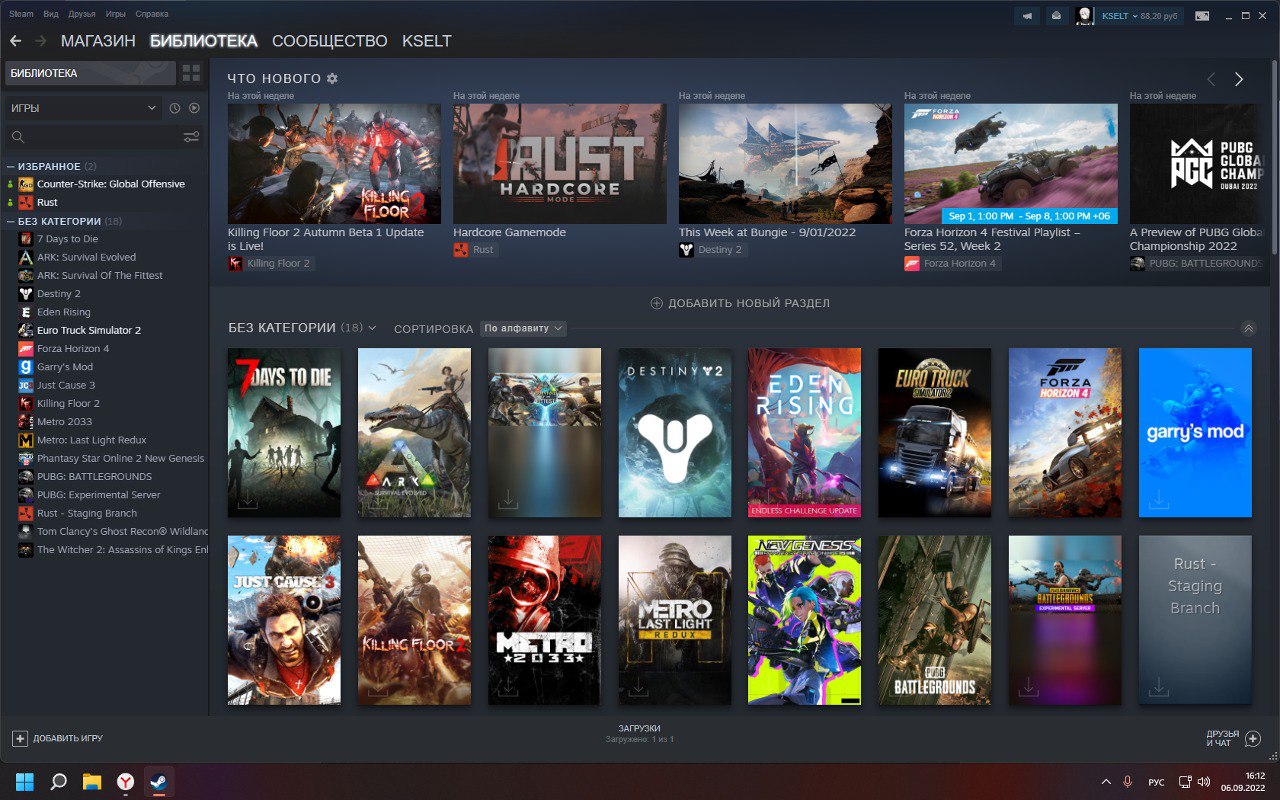Viewport: 1280px width, 800px height.
Task: Go to the МАГАЗИН tab
Action: pyautogui.click(x=98, y=41)
